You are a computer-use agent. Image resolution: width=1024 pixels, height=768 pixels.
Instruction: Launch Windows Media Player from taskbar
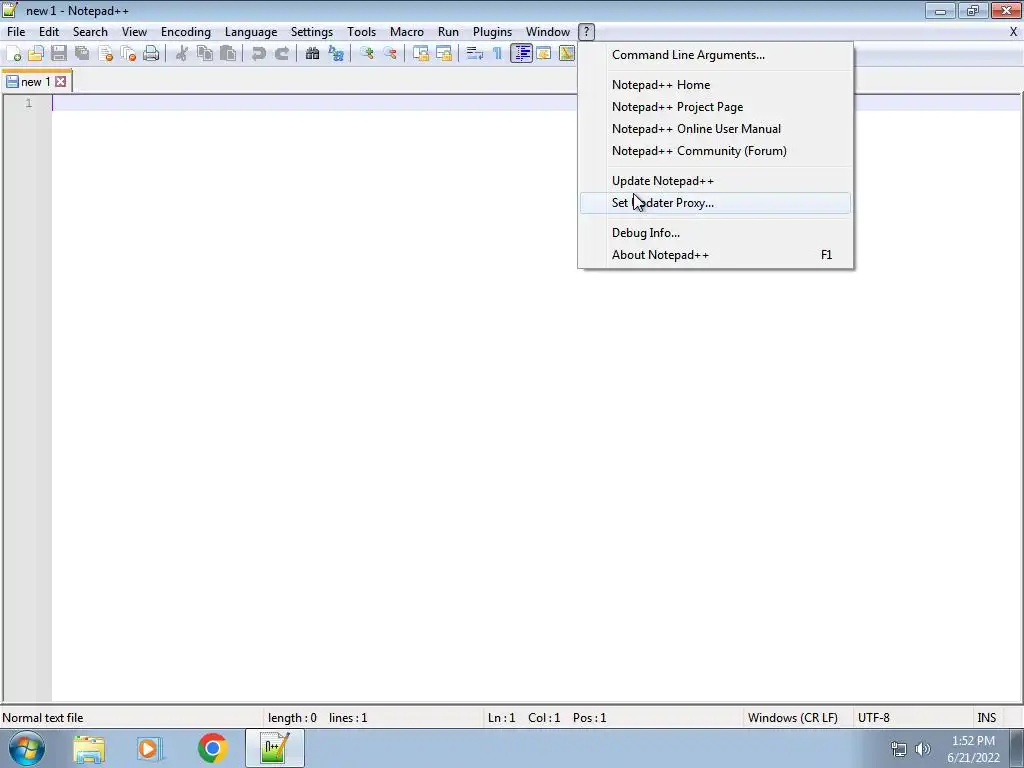[150, 749]
